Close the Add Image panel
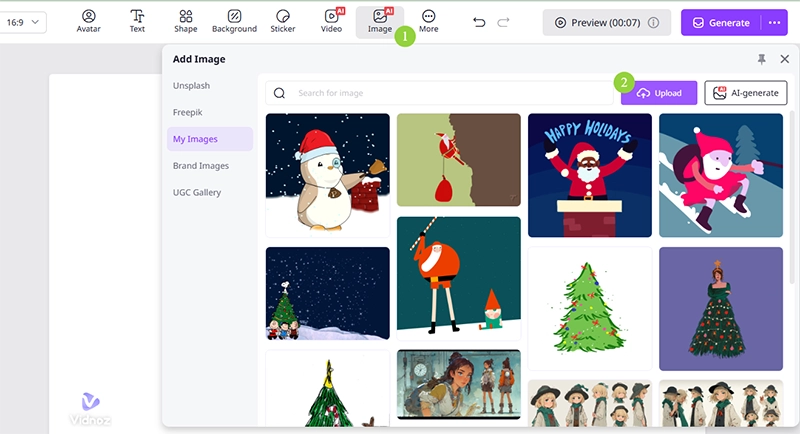Screen dimensions: 800x434 tap(785, 59)
